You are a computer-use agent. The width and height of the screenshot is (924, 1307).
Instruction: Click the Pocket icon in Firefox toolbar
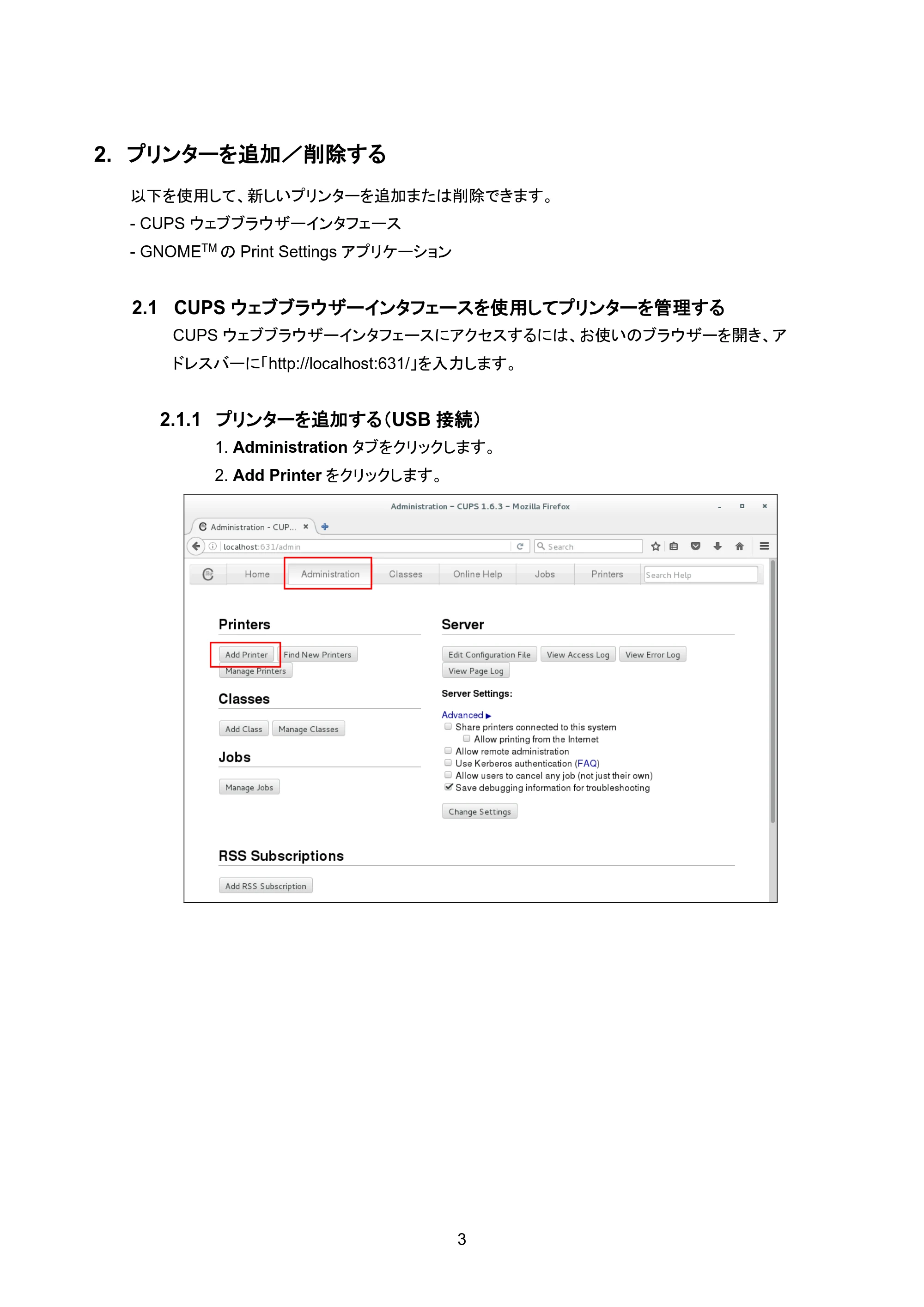coord(695,546)
